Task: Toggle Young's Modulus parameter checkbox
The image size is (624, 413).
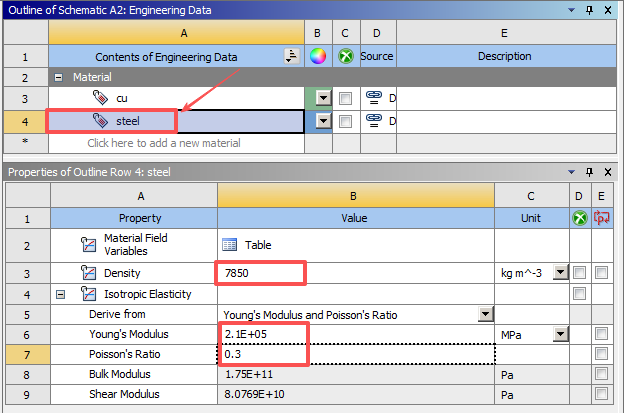Action: [x=601, y=333]
